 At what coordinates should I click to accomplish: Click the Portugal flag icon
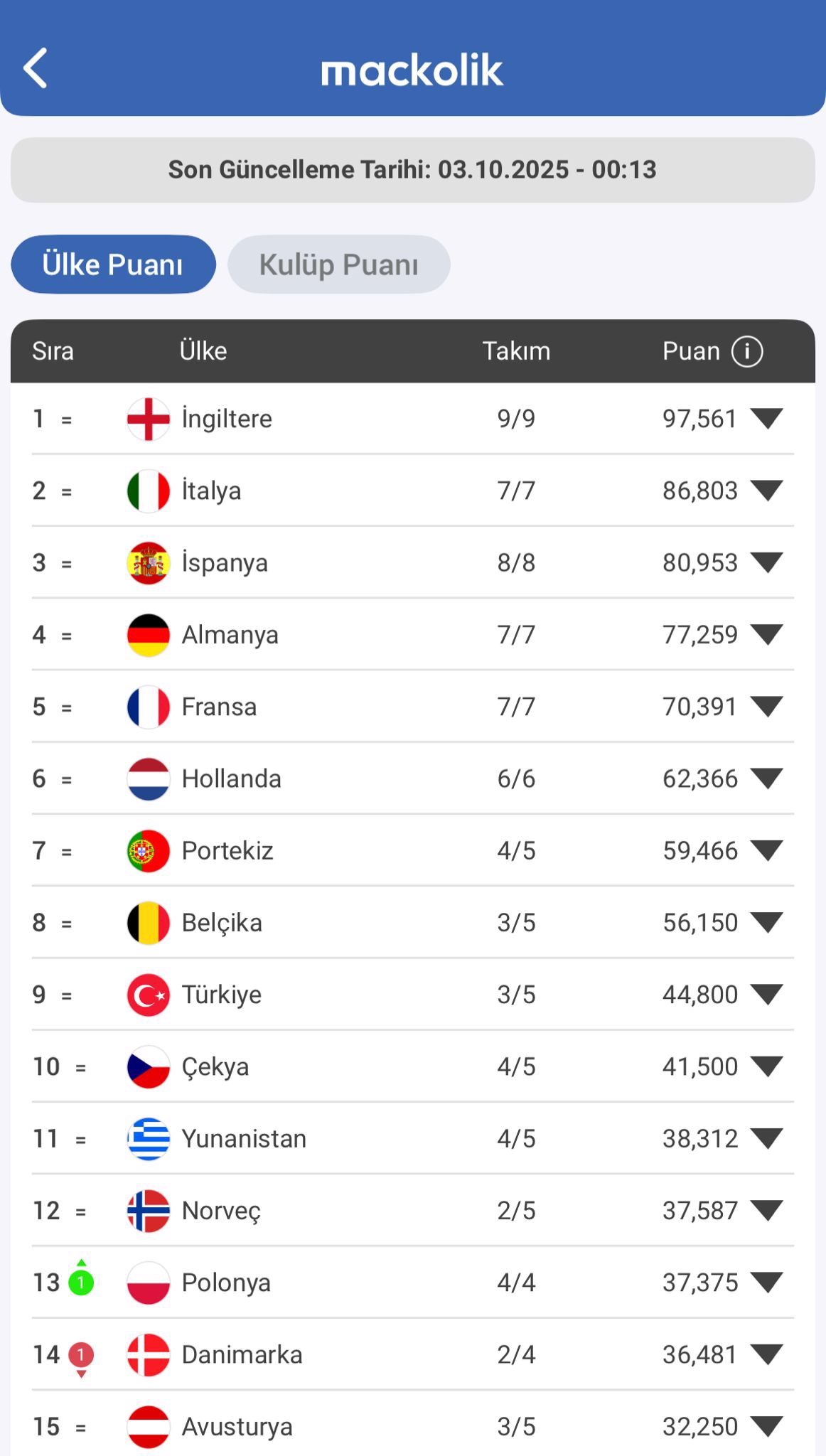pyautogui.click(x=148, y=851)
